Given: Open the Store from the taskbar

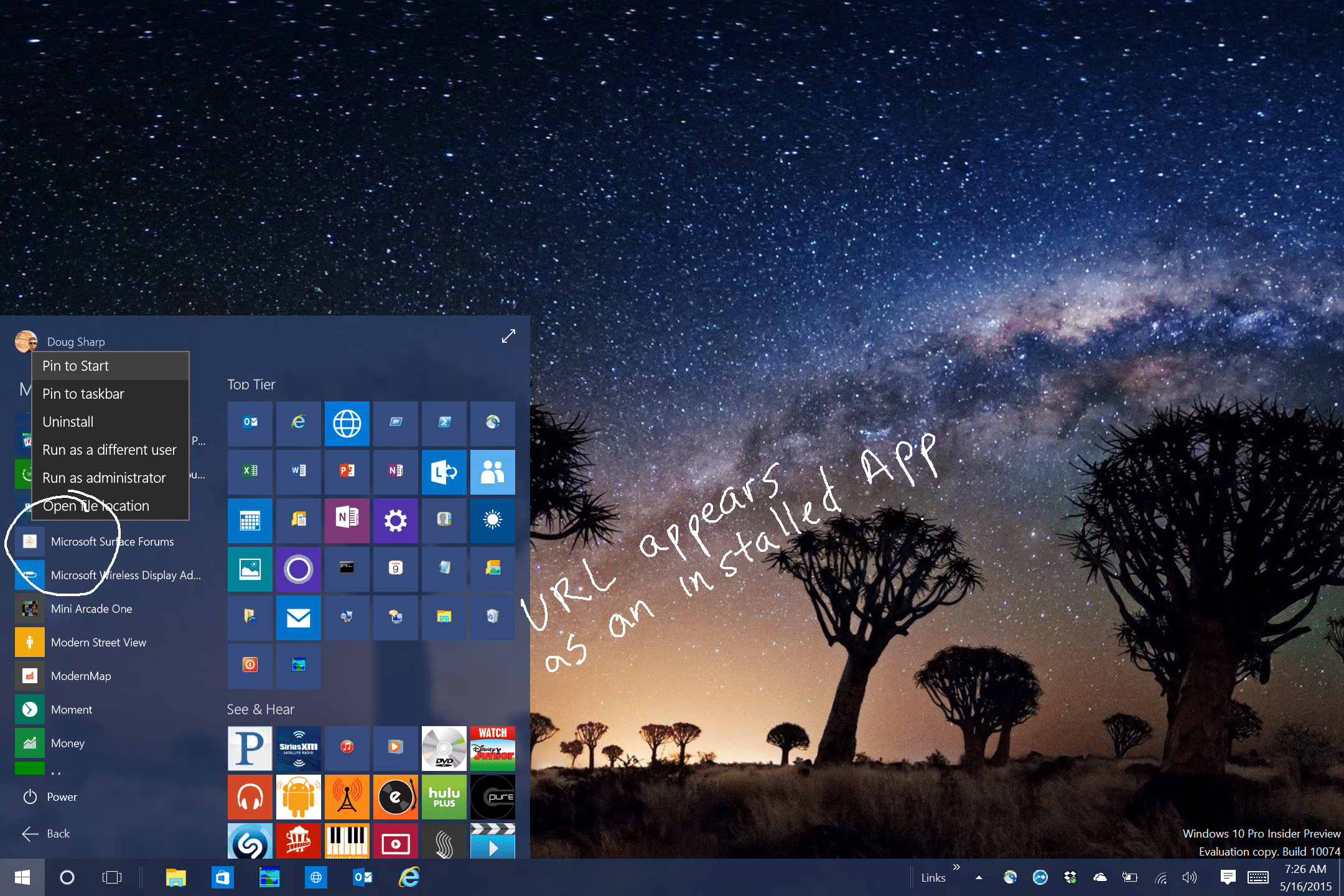Looking at the screenshot, I should coord(223,877).
